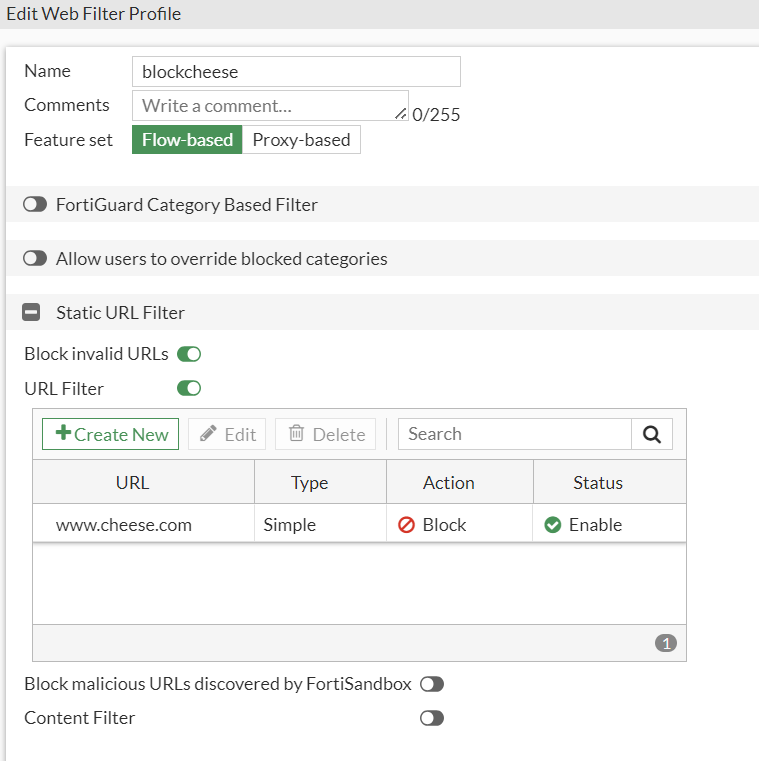The height and width of the screenshot is (761, 759).
Task: Collapse the Static URL Filter section
Action: click(x=32, y=312)
